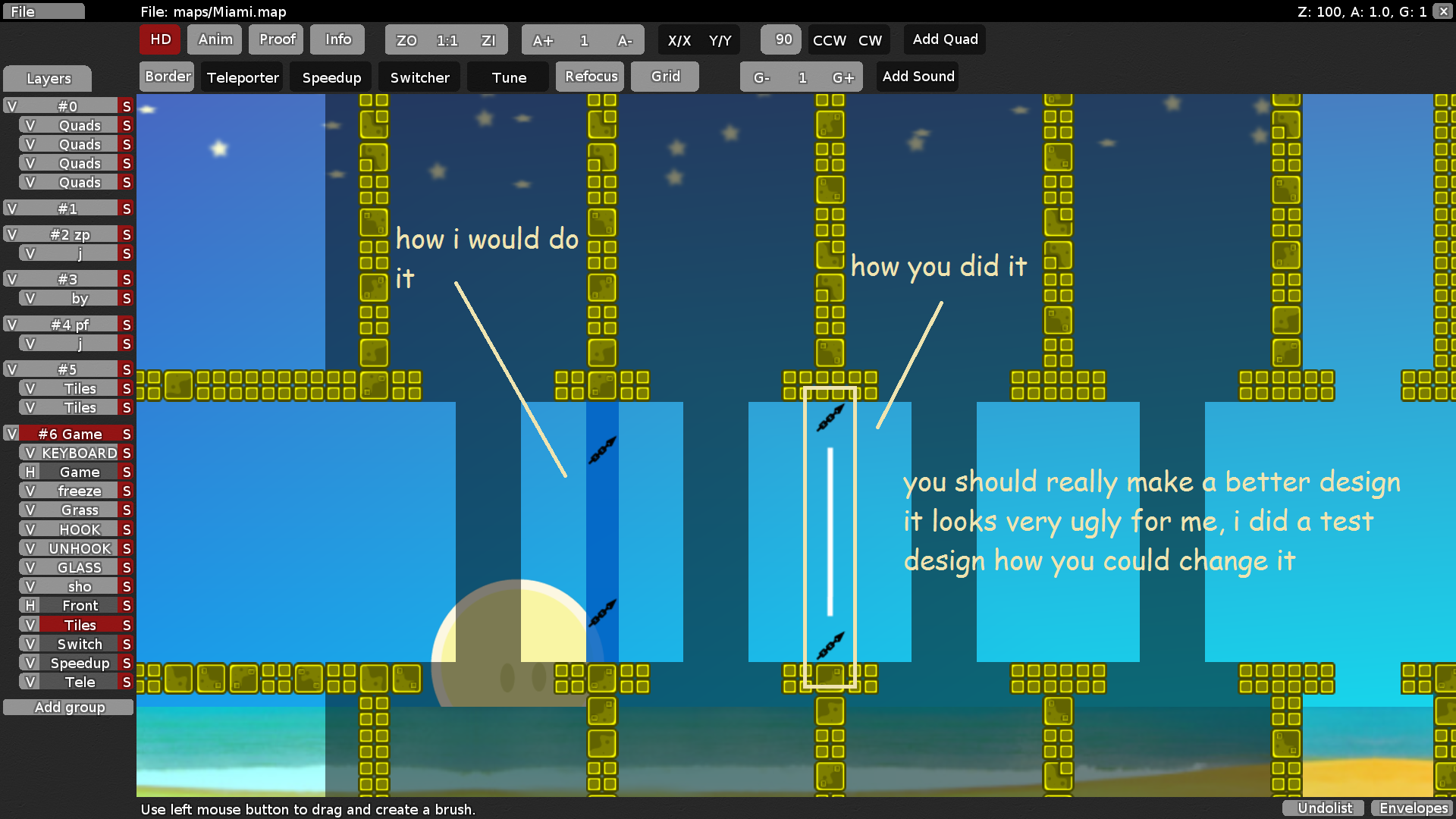The width and height of the screenshot is (1456, 819).
Task: Increase grid size with G+
Action: pyautogui.click(x=843, y=77)
